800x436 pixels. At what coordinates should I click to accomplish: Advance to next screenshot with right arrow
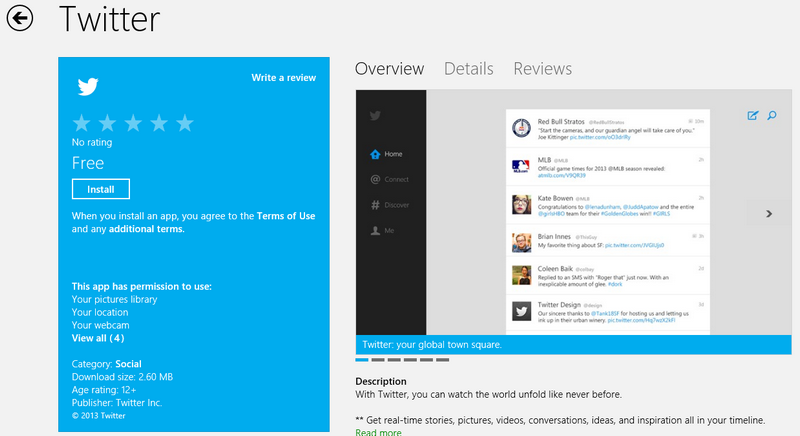769,213
